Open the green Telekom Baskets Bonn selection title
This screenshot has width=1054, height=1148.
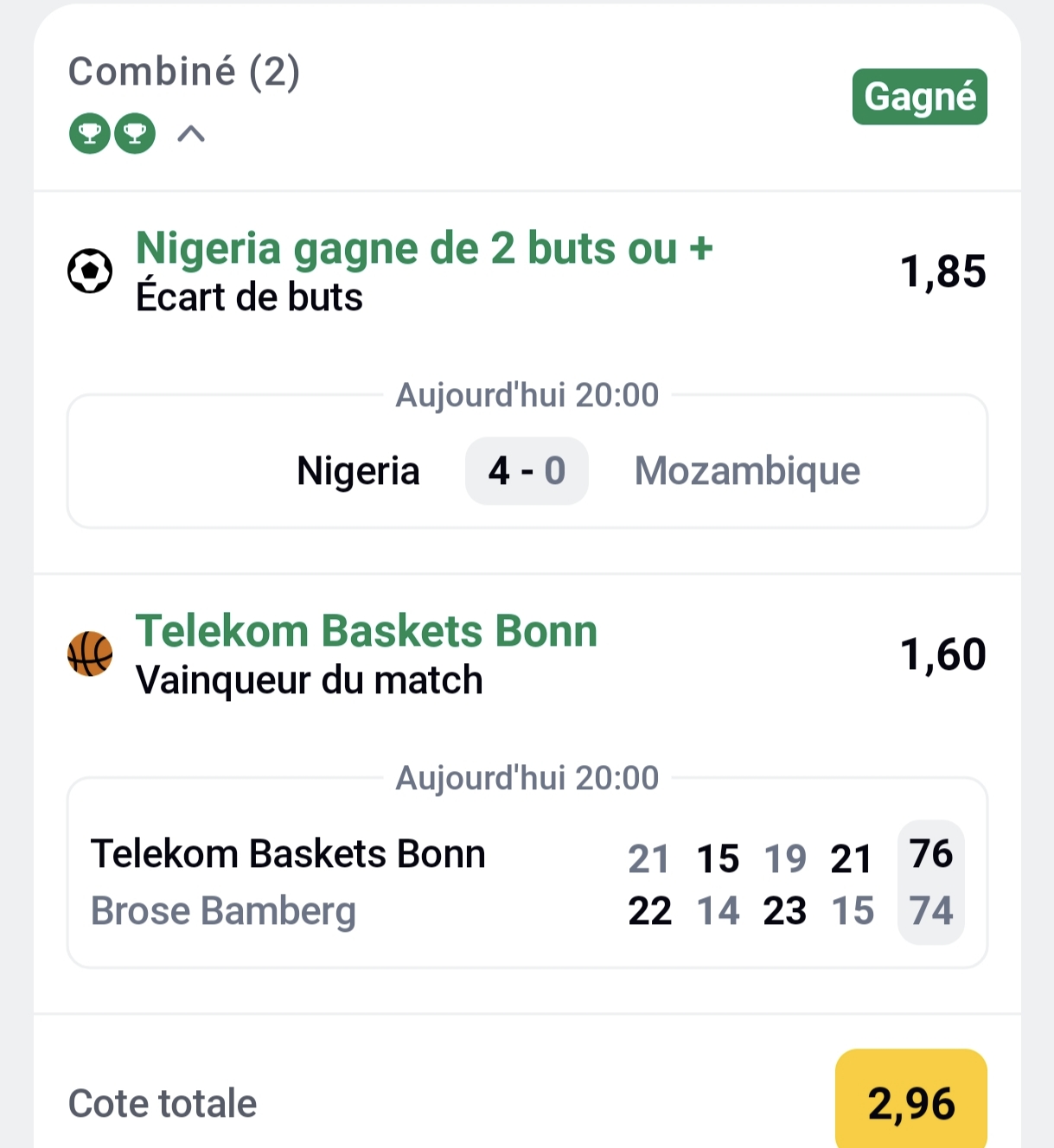(x=366, y=631)
